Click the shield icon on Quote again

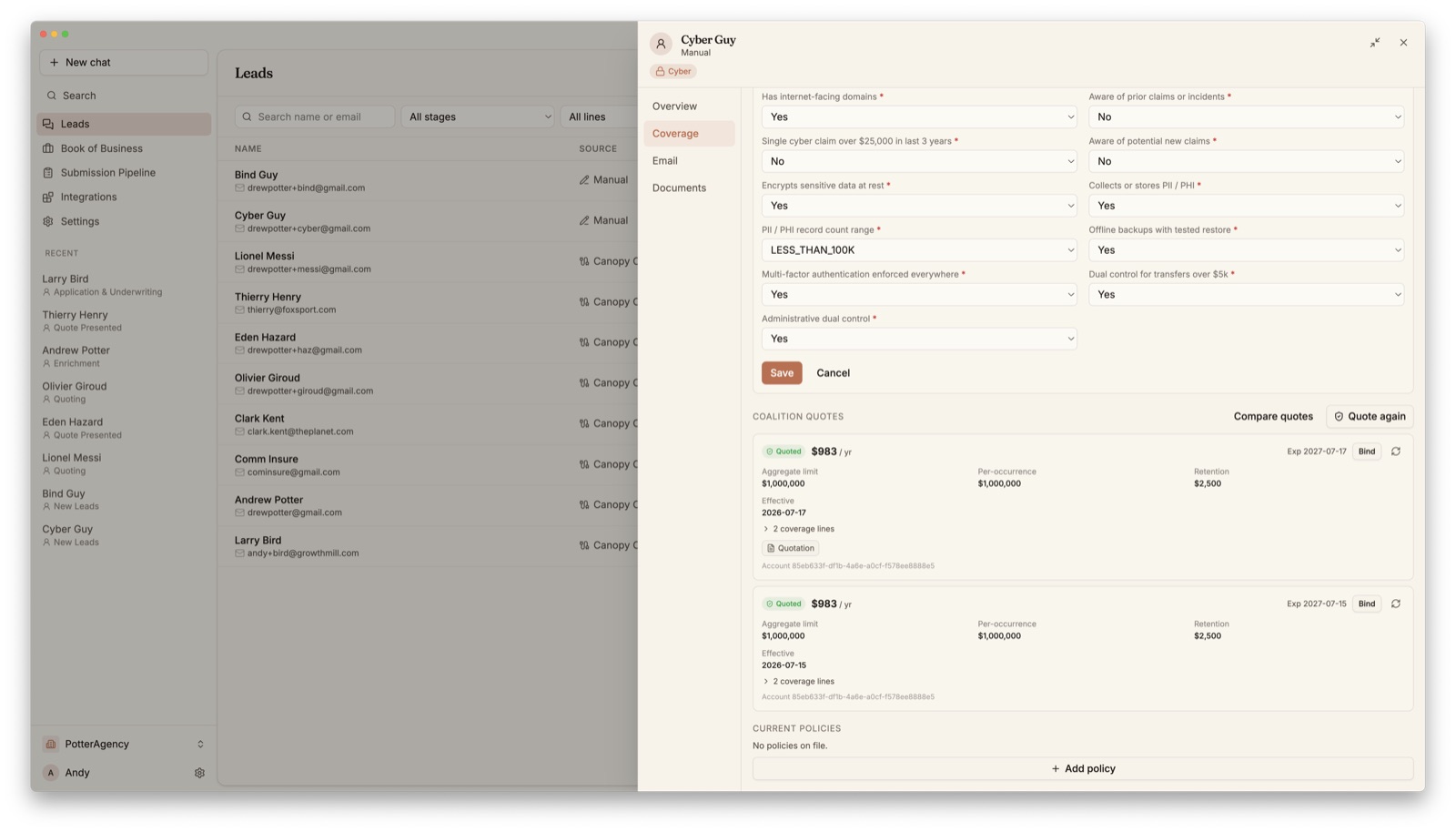point(1339,417)
